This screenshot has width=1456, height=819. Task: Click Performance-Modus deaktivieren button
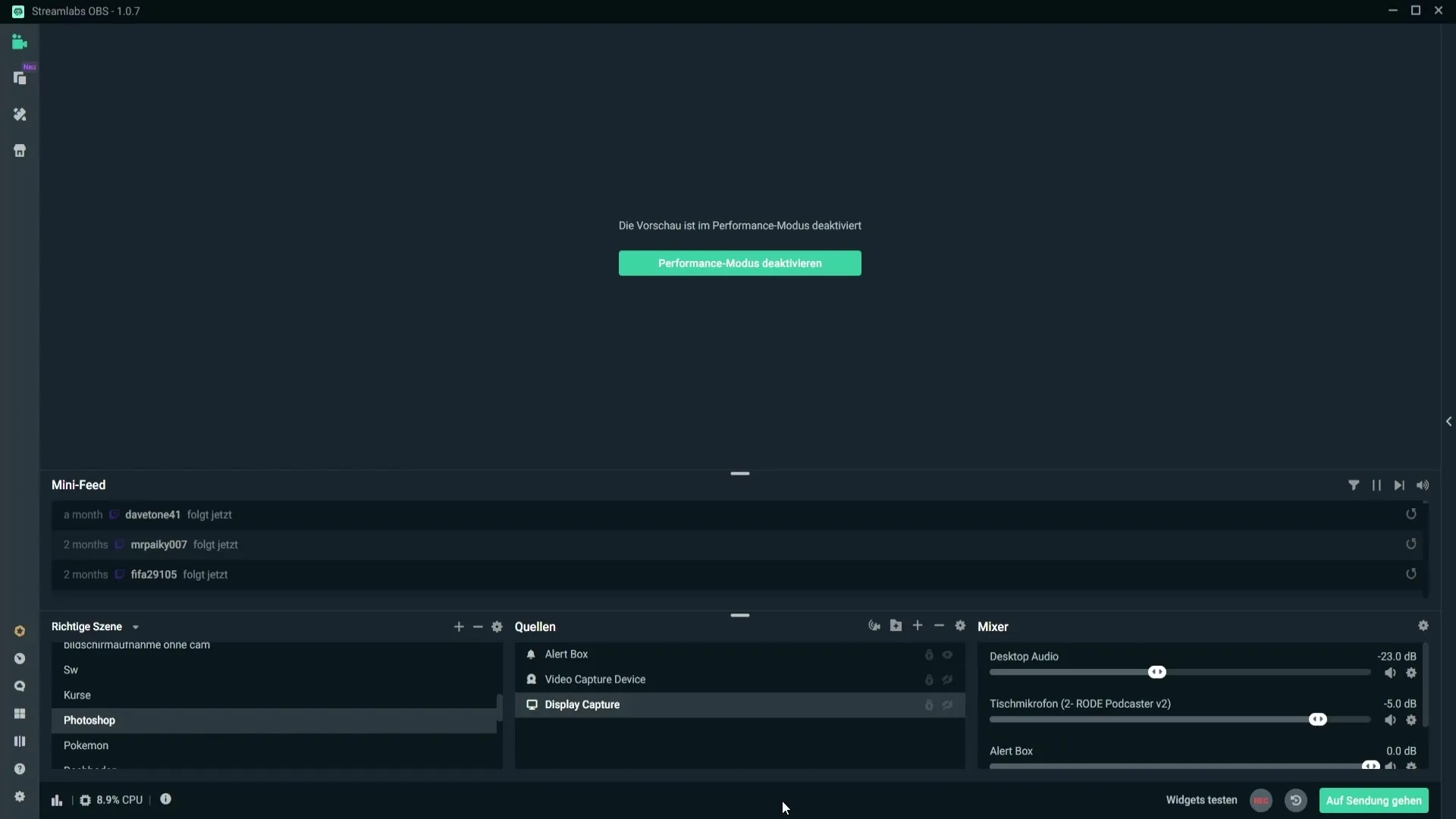point(739,263)
